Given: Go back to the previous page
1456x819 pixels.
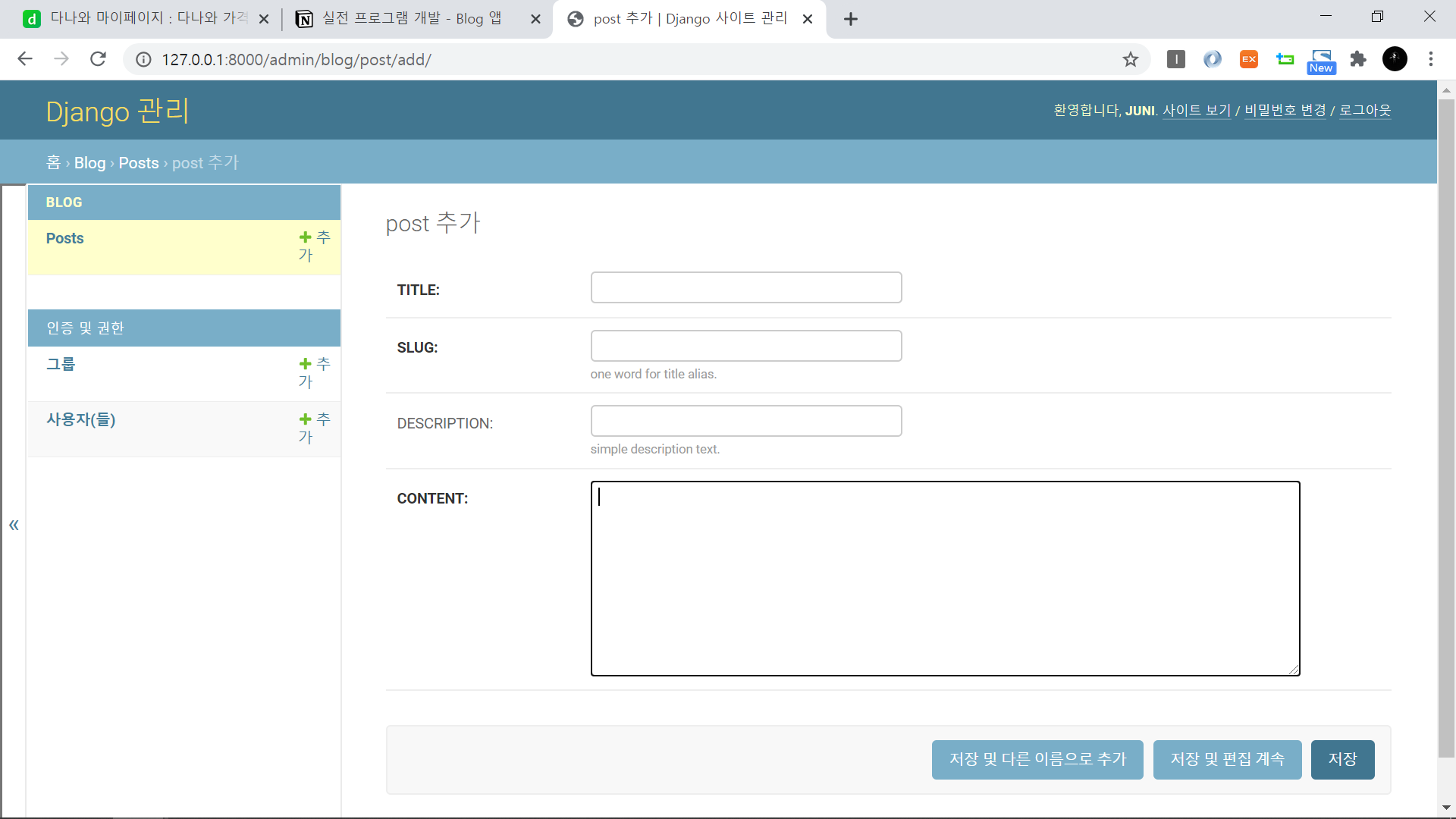Looking at the screenshot, I should [x=25, y=59].
